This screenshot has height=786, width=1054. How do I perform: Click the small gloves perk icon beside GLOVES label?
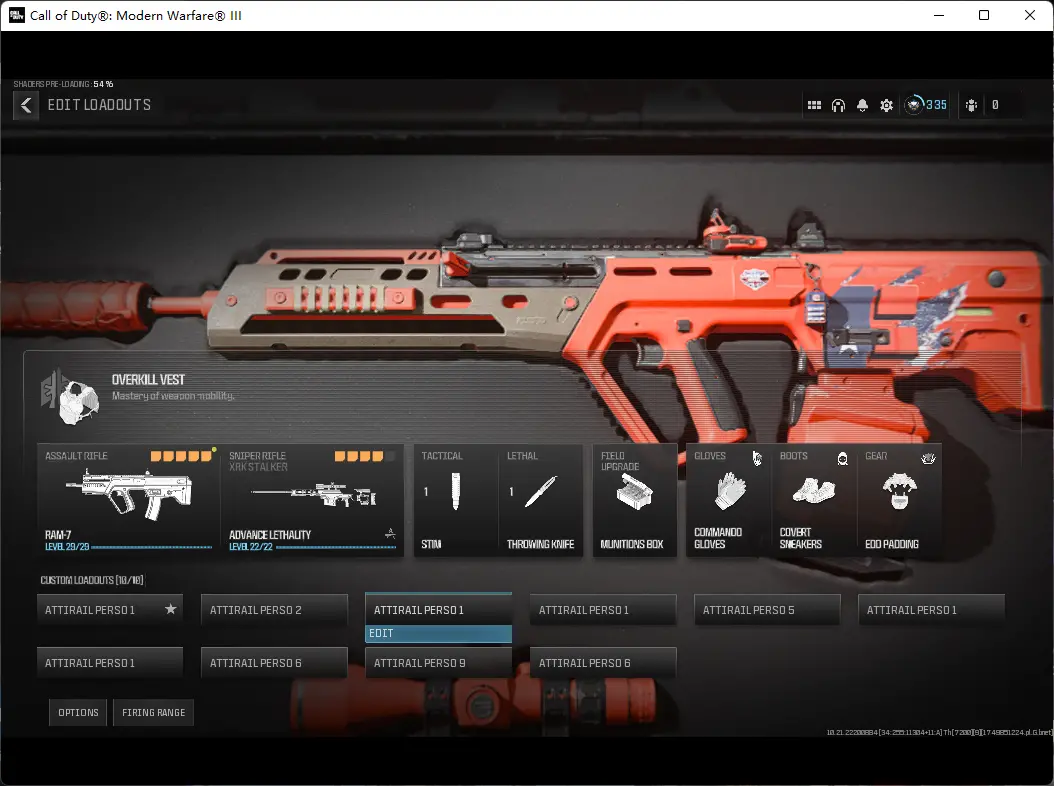(x=758, y=459)
